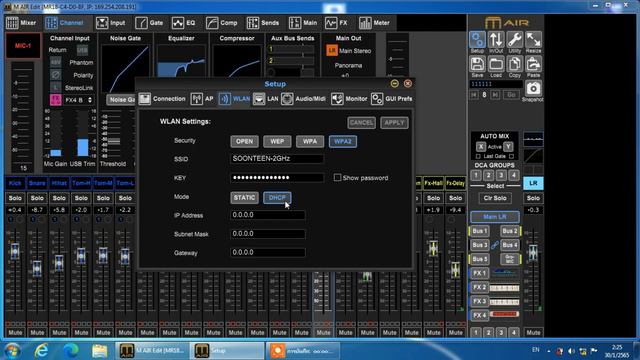Click the Mic Gain level bar
This screenshot has height=360, width=640.
[56, 133]
